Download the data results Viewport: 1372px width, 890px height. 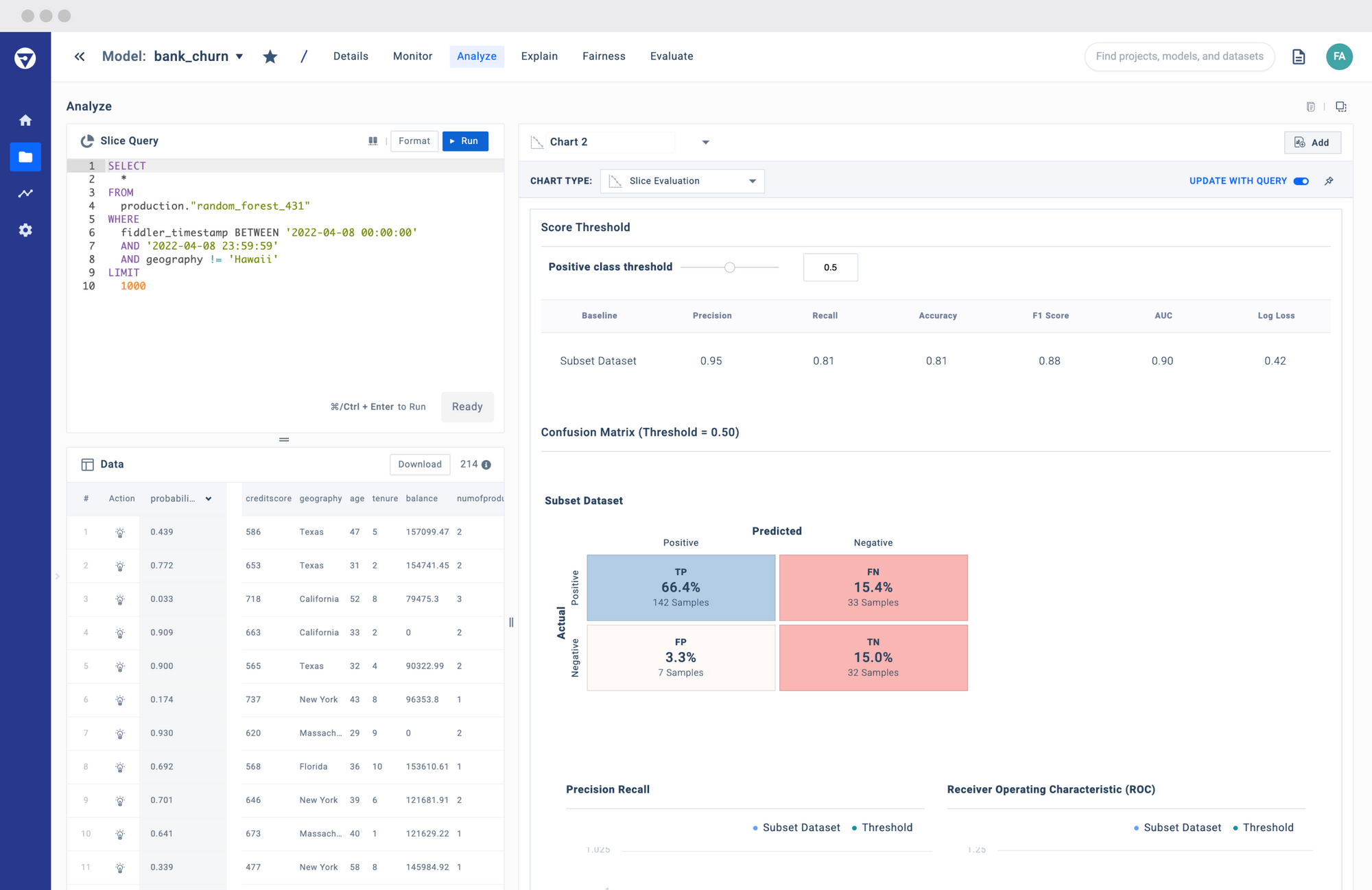tap(419, 464)
